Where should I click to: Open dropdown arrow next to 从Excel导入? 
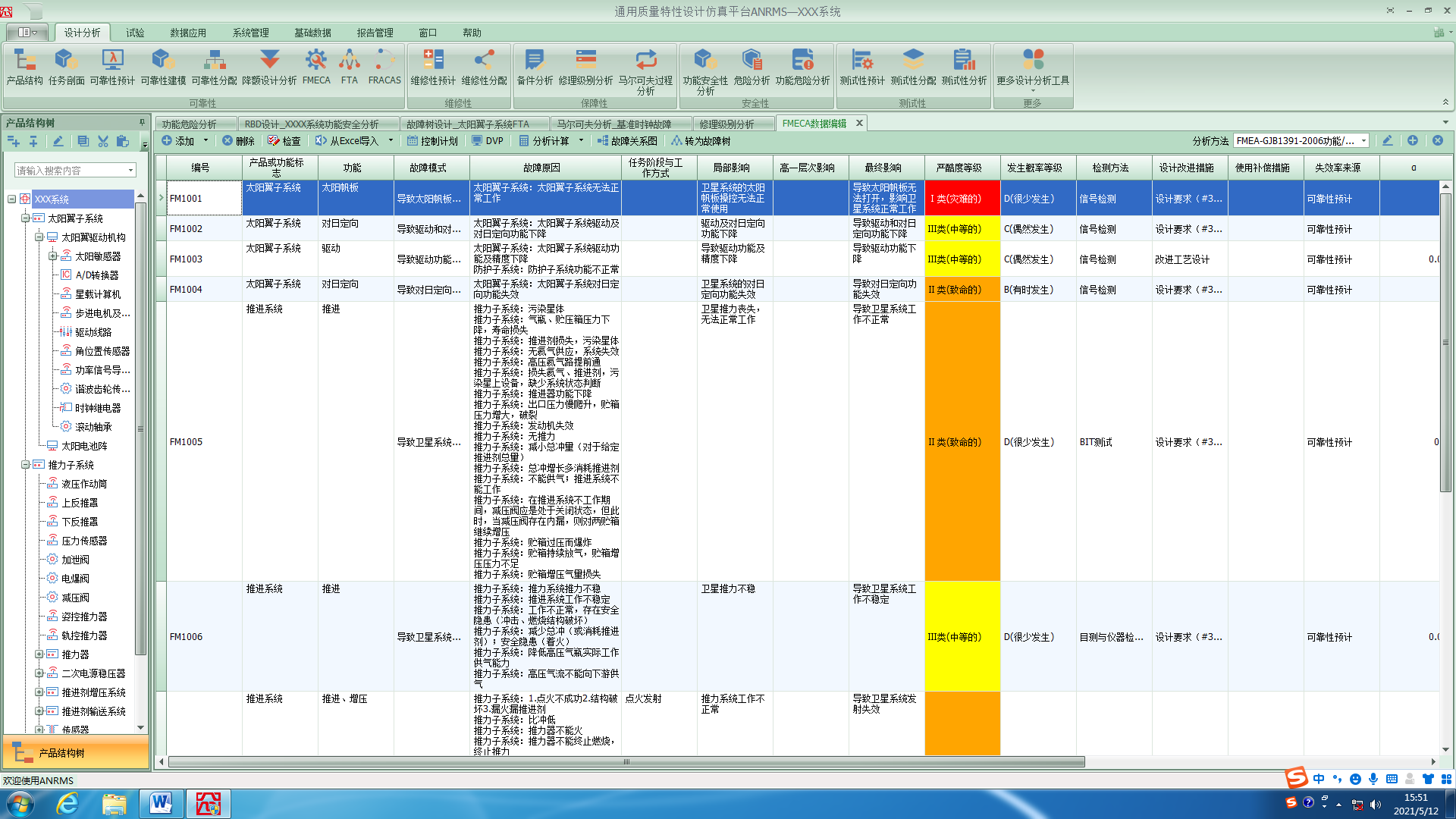click(x=391, y=141)
